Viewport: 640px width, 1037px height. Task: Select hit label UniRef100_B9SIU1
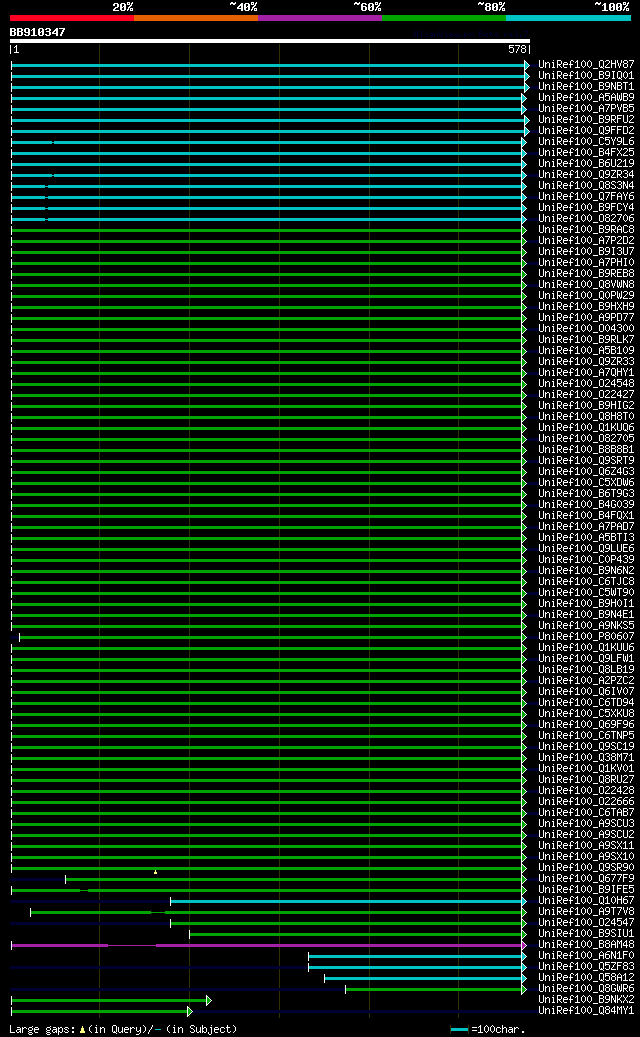point(586,933)
